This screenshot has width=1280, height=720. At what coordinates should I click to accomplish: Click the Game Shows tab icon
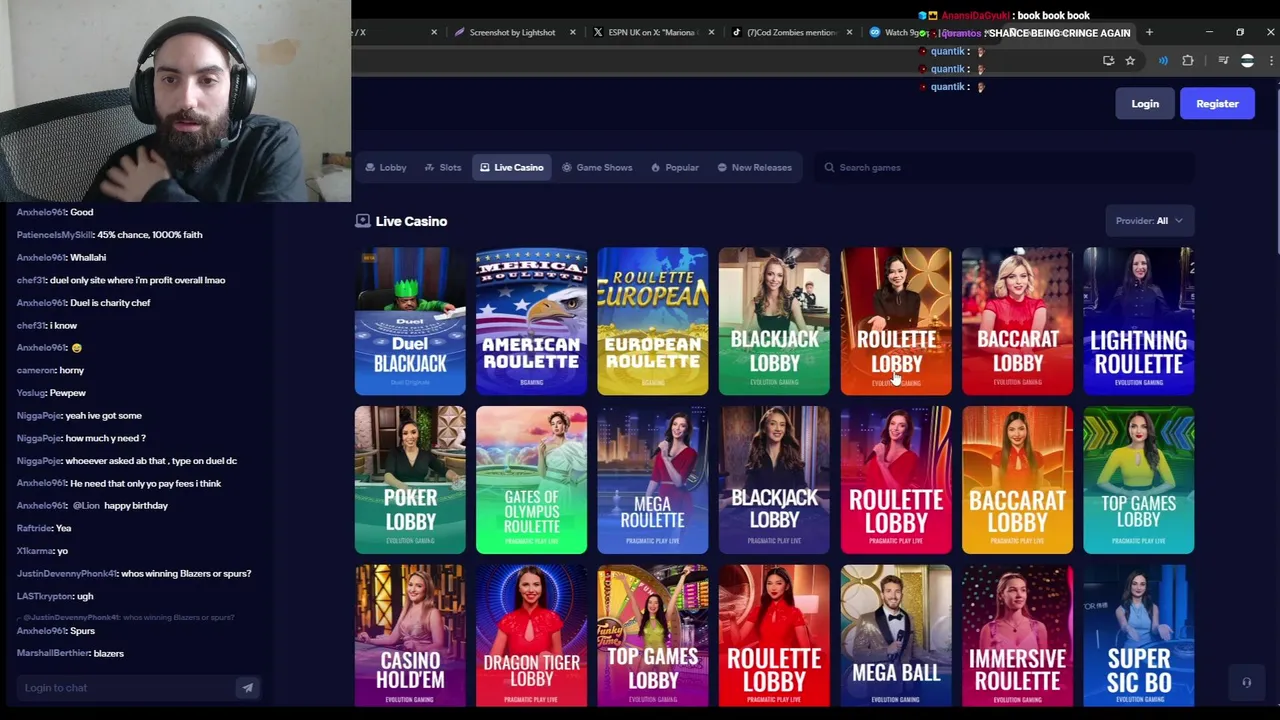pyautogui.click(x=567, y=167)
